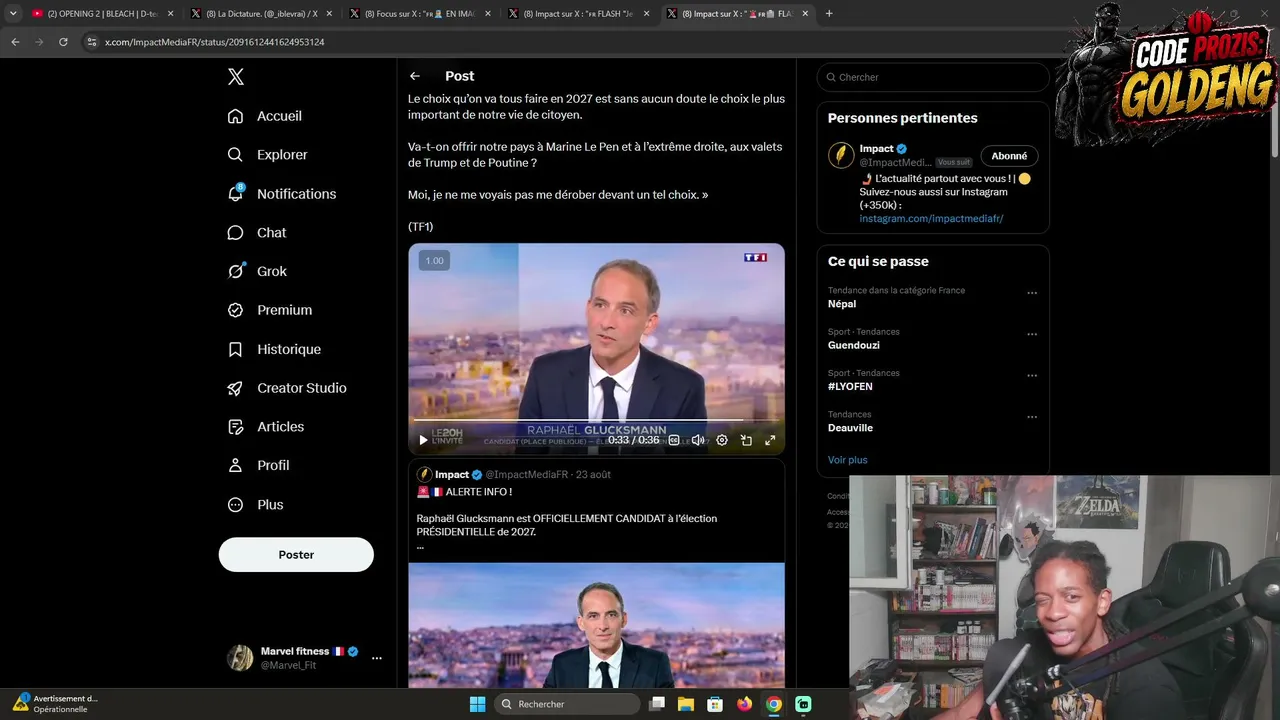Image resolution: width=1280 pixels, height=720 pixels.
Task: Open options for Guendouzi trend
Action: pos(1032,334)
